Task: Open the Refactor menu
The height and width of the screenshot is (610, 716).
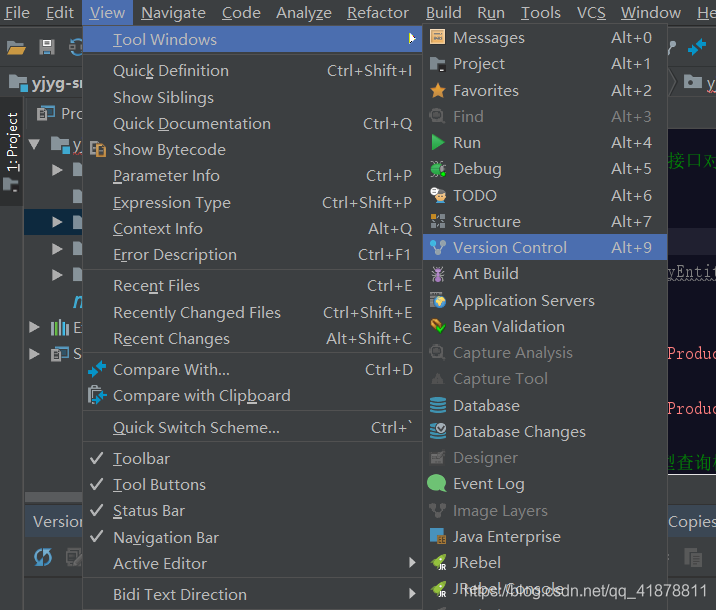Action: pyautogui.click(x=378, y=12)
